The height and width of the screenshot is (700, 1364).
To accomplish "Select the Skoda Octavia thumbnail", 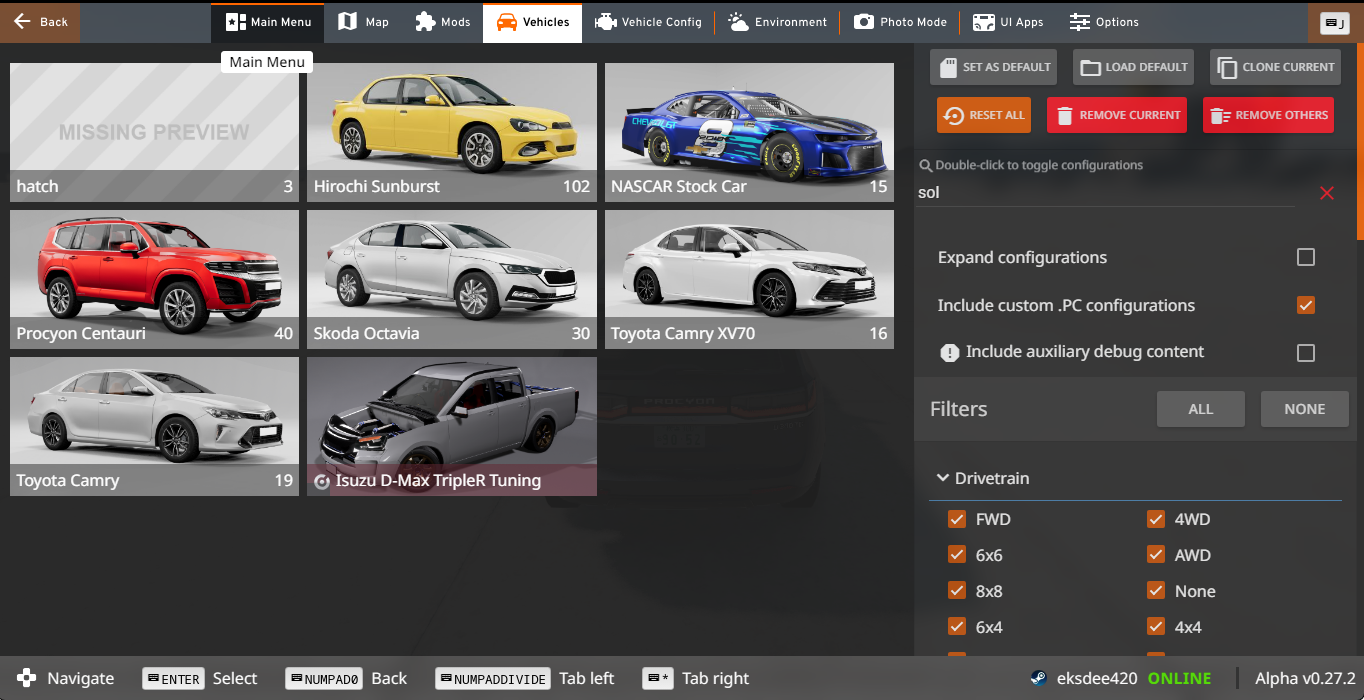I will point(452,279).
